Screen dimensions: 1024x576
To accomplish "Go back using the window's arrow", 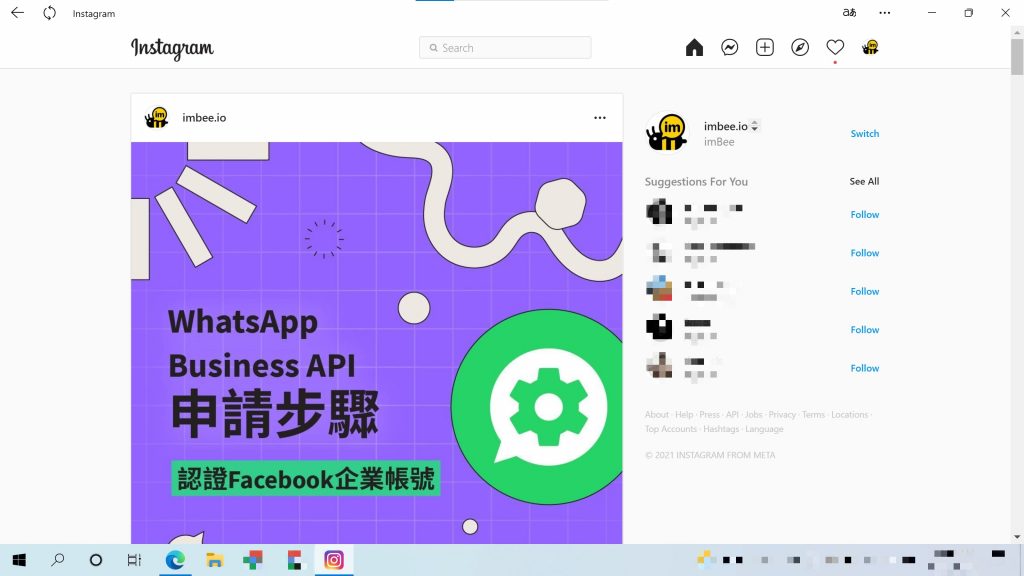I will click(x=18, y=13).
